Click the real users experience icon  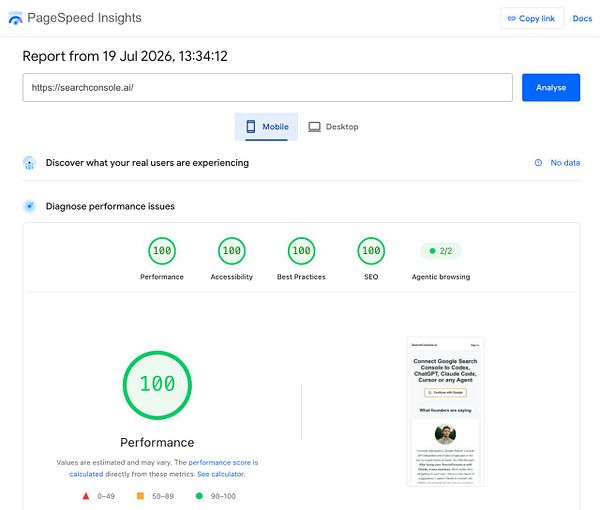(29, 163)
